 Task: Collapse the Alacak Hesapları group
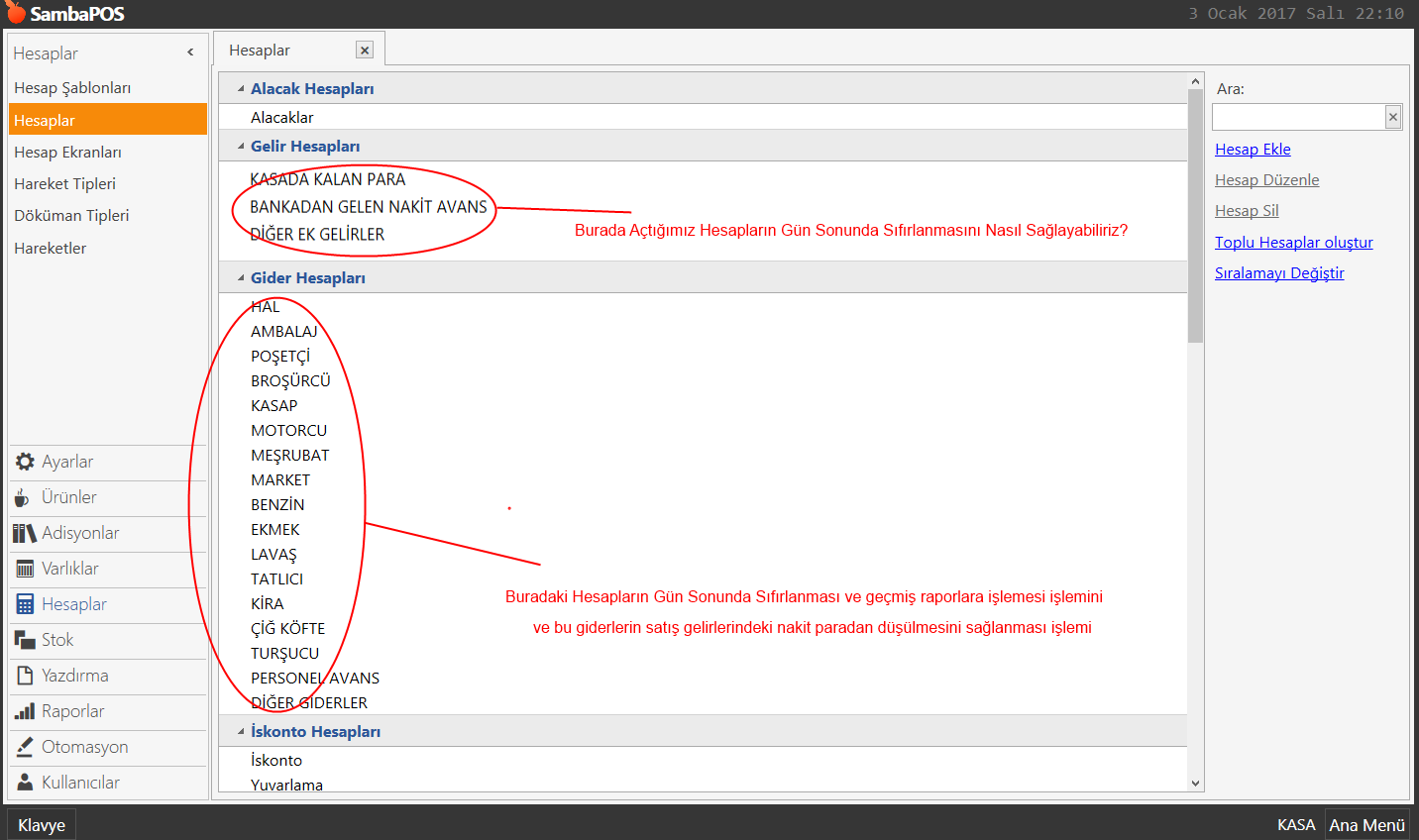[x=241, y=89]
